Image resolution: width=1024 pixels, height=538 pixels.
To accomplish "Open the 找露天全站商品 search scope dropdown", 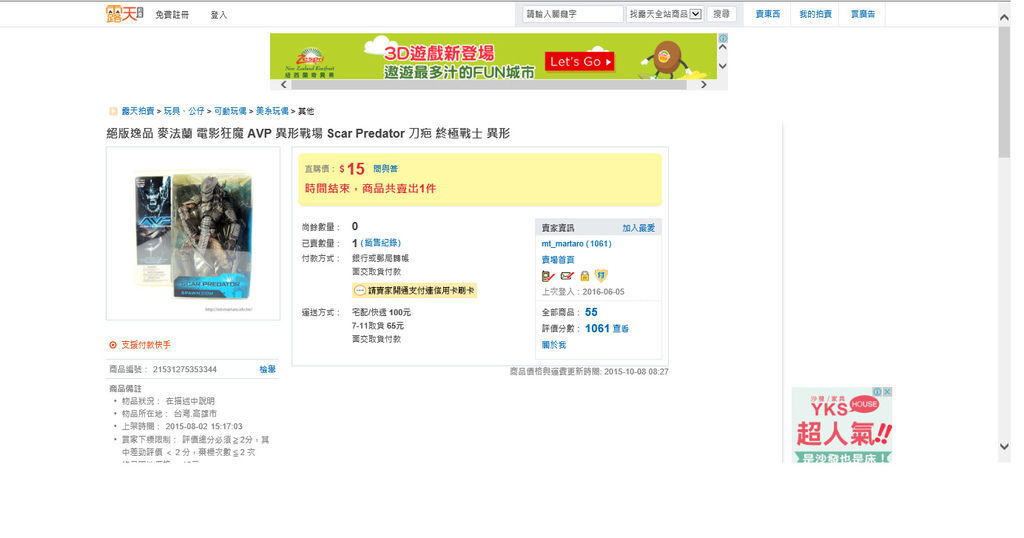I will pyautogui.click(x=664, y=14).
